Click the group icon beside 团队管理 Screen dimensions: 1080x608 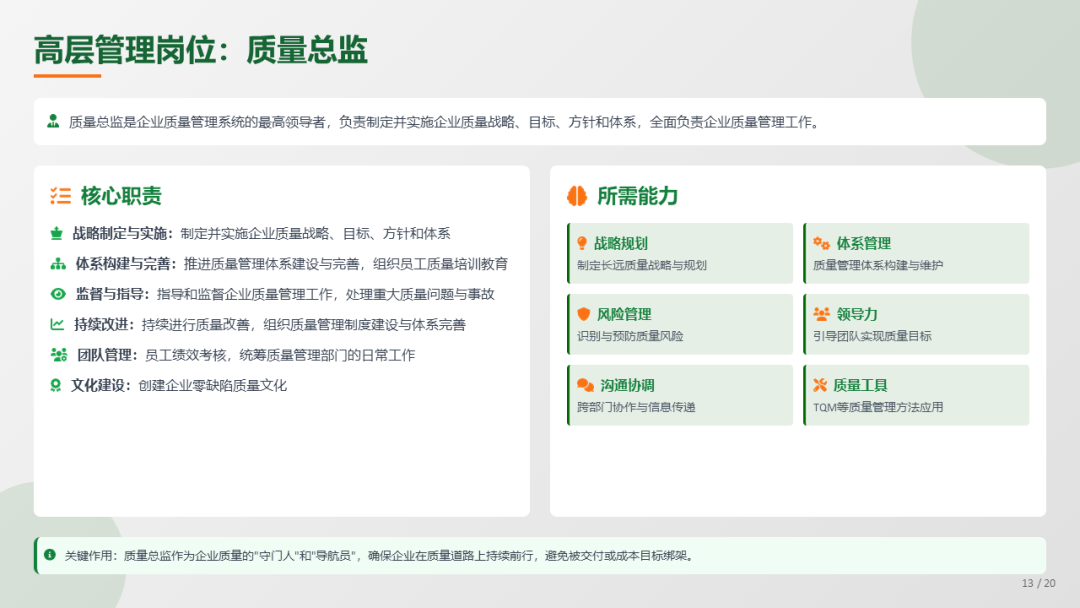[58, 355]
